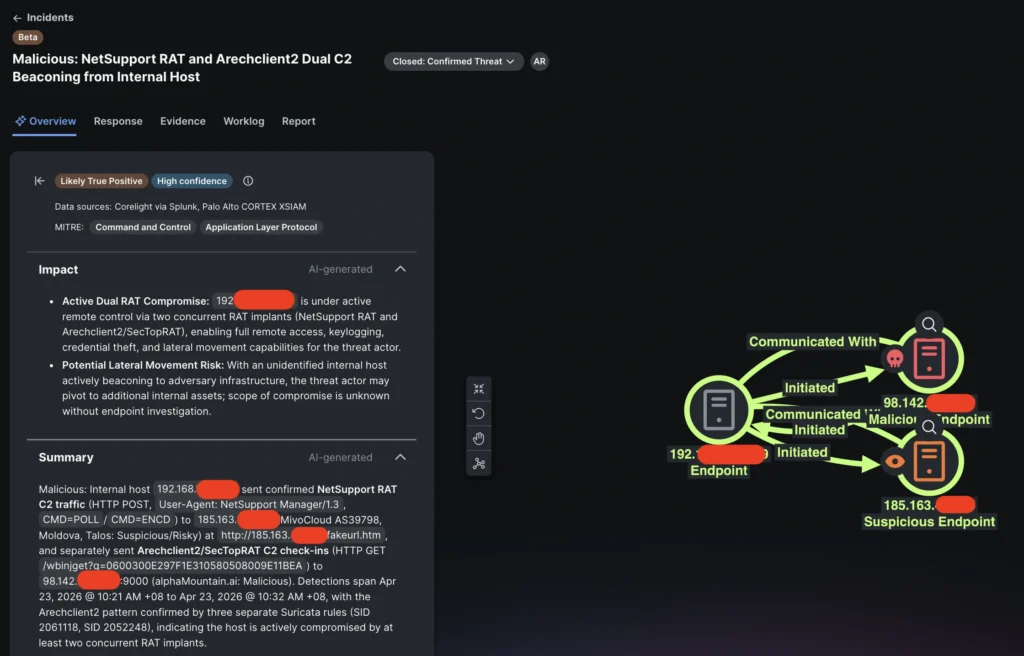Select the pan hand tool
The image size is (1024, 656).
point(479,438)
